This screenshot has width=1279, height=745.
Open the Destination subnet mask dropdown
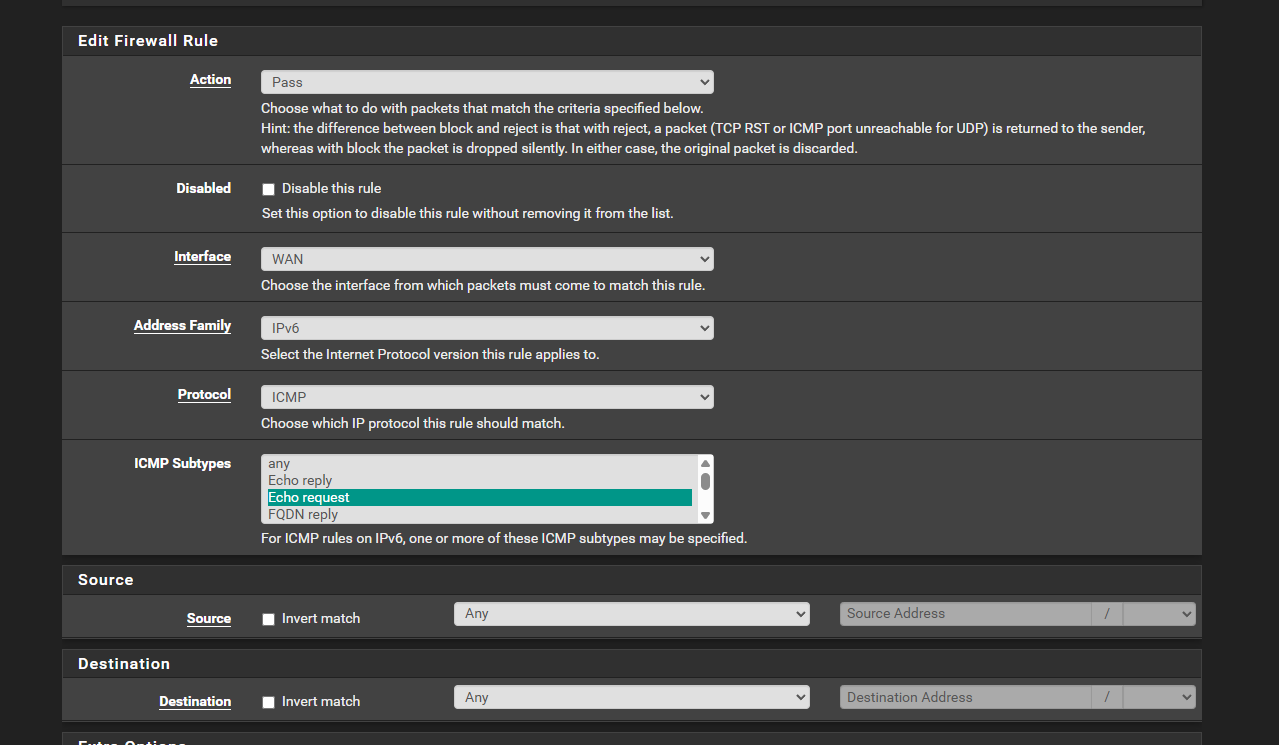pyautogui.click(x=1159, y=697)
